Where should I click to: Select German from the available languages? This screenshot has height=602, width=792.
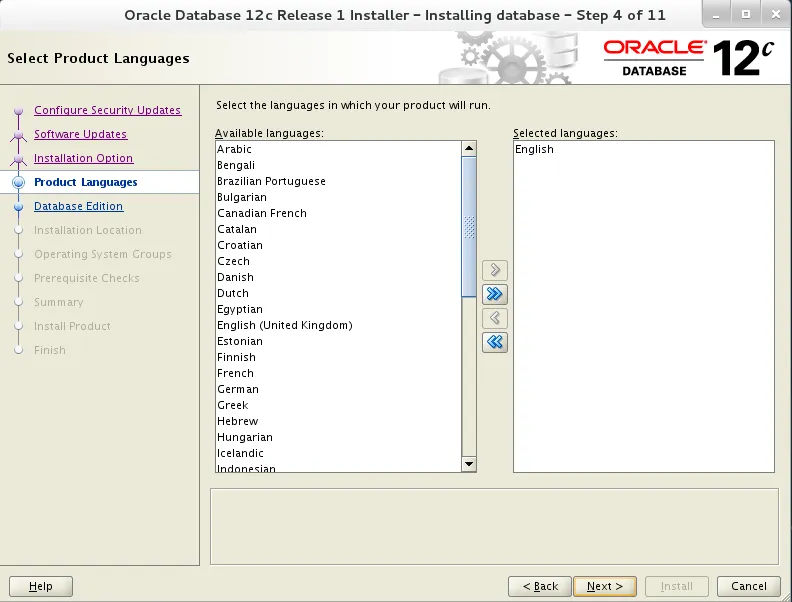click(x=238, y=389)
